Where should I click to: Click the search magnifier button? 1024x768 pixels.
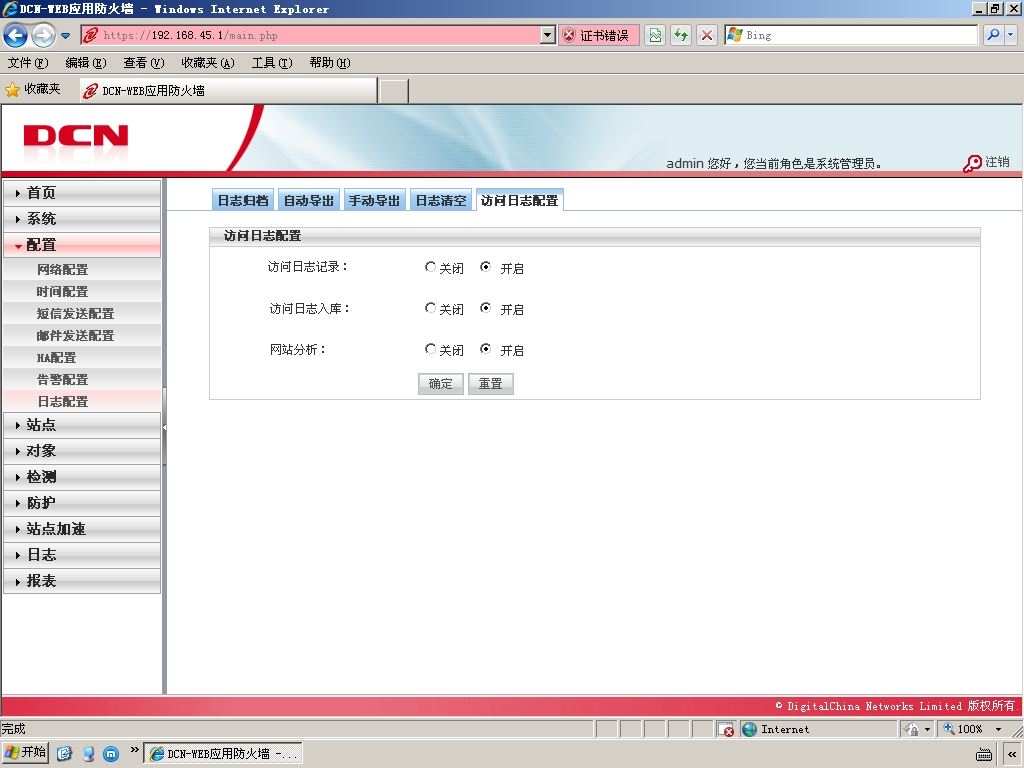tap(993, 35)
